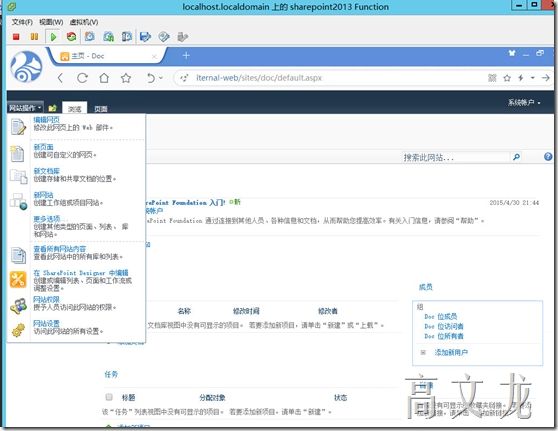
Task: Open the Doc 的成员 group link
Action: [441, 316]
